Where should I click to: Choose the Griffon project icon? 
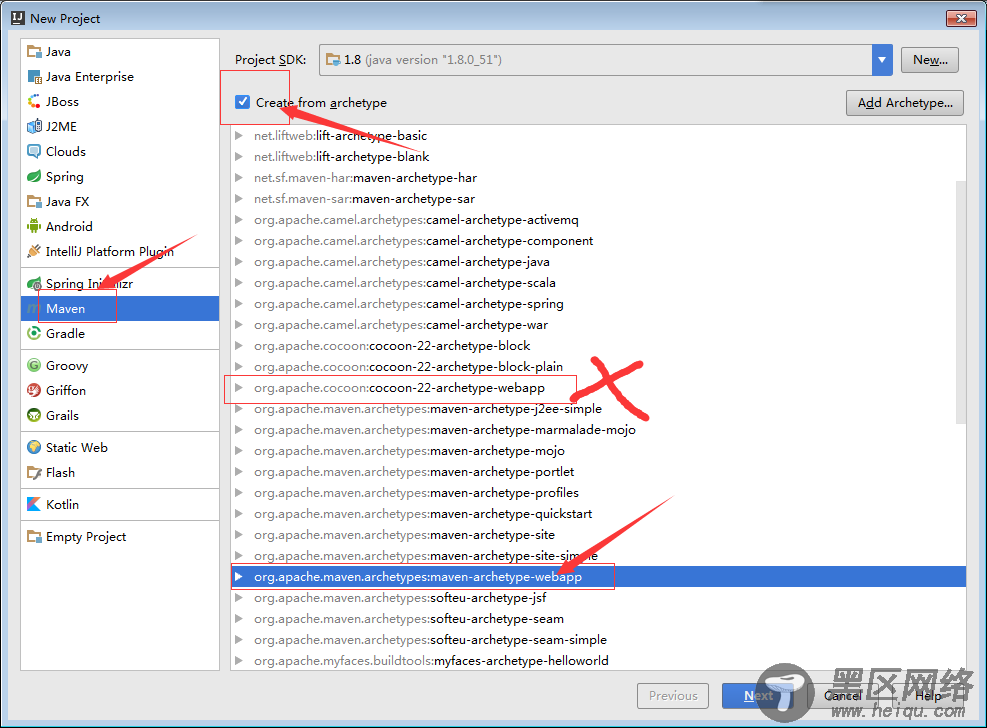tap(34, 391)
